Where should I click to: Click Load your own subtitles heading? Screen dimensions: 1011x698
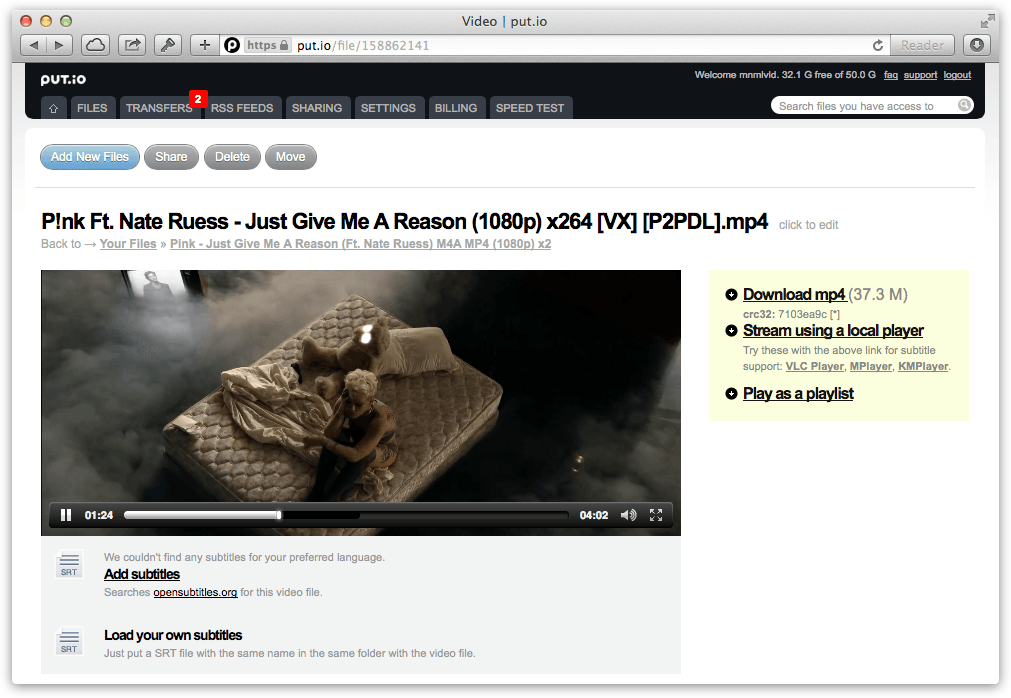[x=173, y=635]
